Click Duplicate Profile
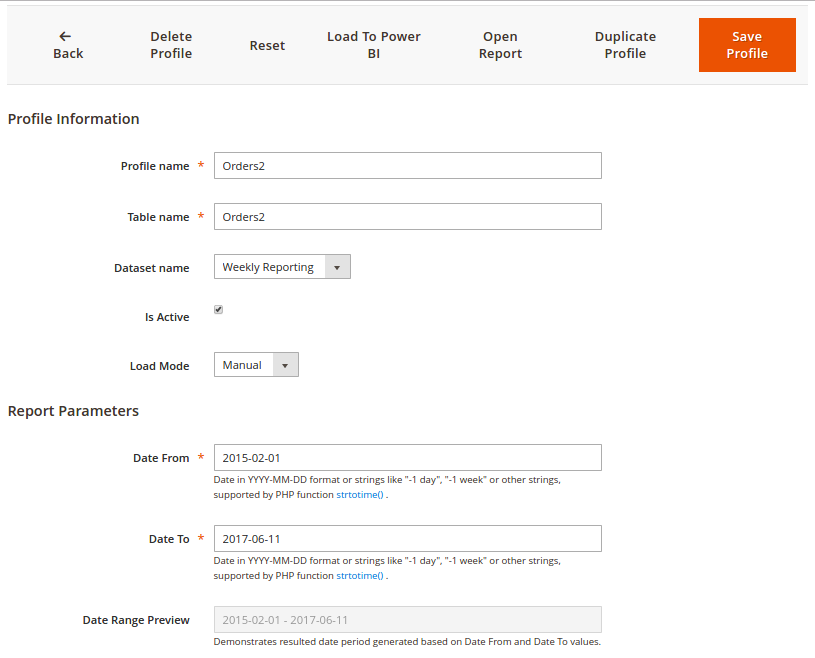Screen dimensions: 815x658 coord(625,45)
